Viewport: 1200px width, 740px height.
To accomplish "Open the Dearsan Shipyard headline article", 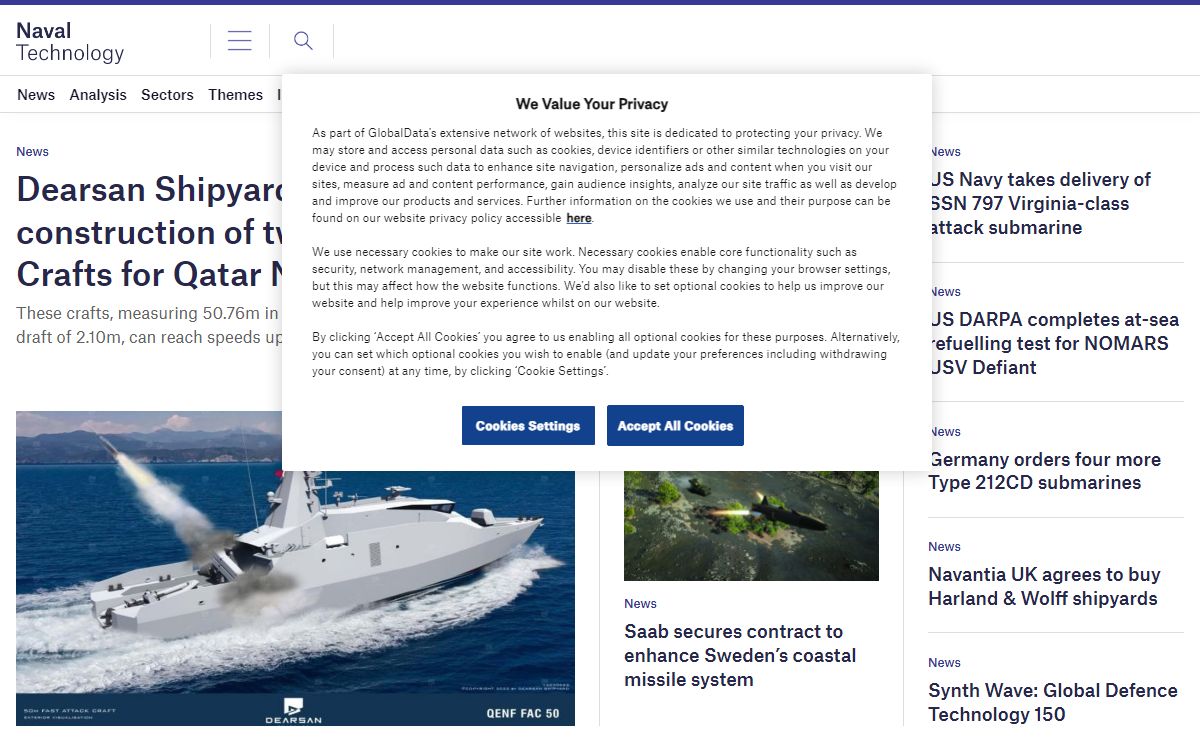I will [150, 231].
